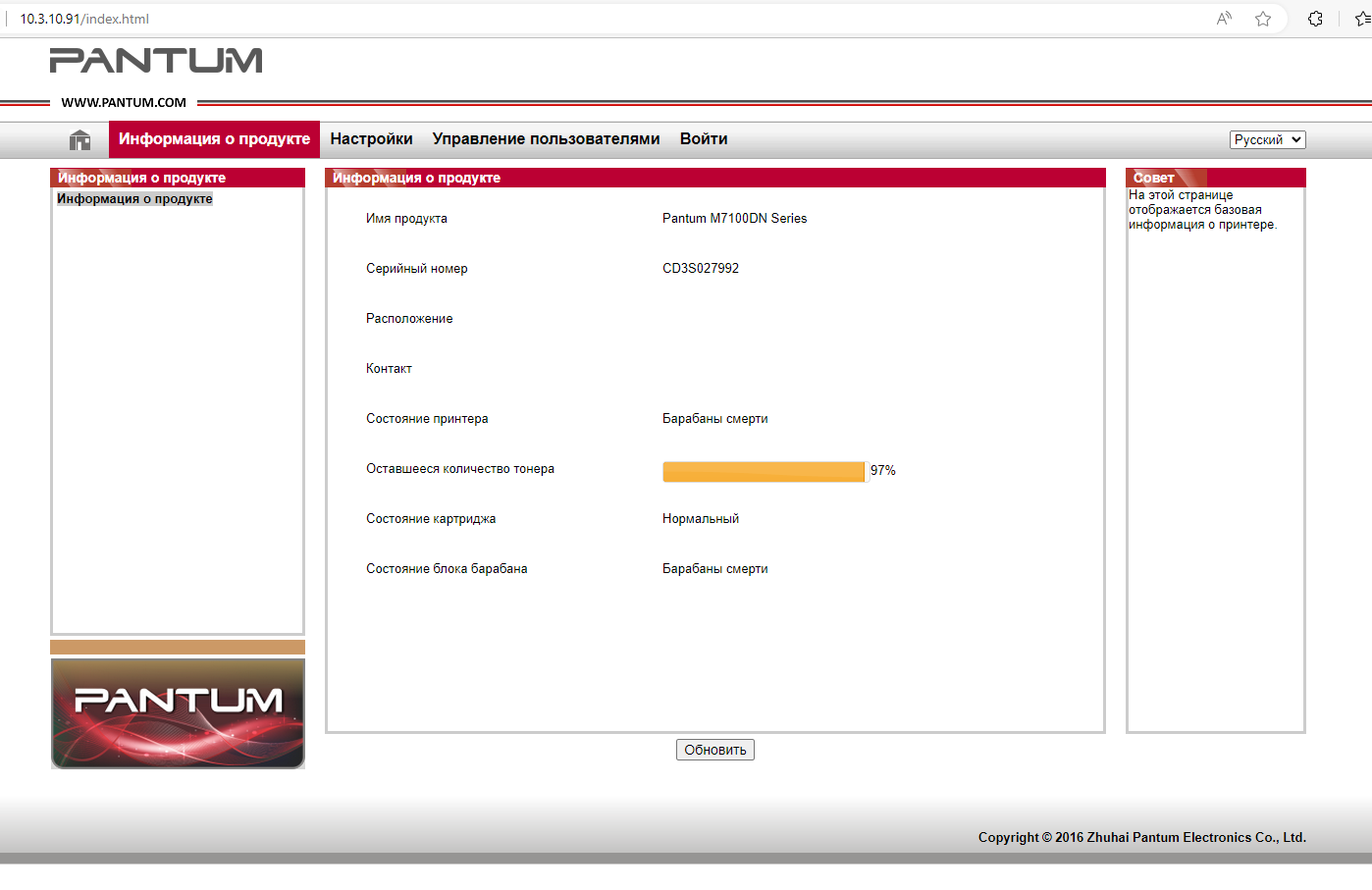Open the Управление пользователями tab
Viewport: 1372px width, 890px height.
(546, 139)
